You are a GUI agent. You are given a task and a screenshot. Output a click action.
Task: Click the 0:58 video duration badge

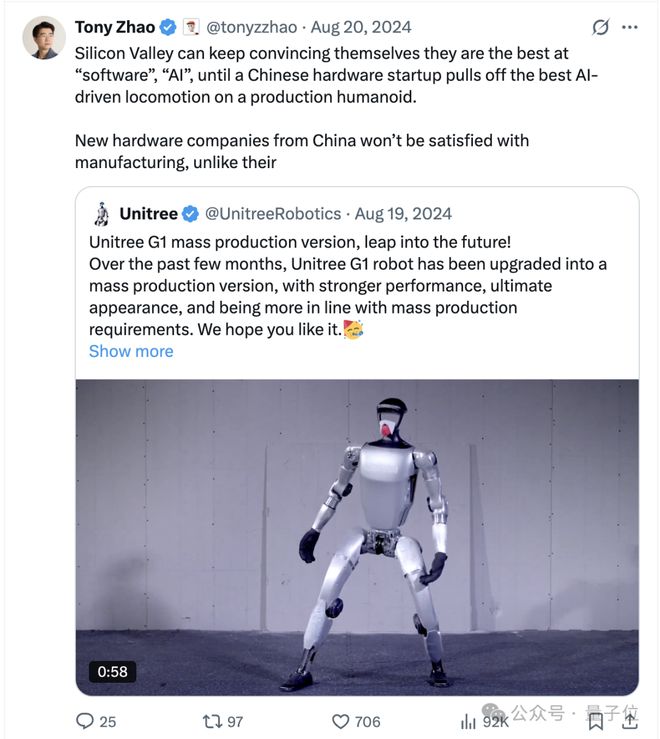click(113, 671)
